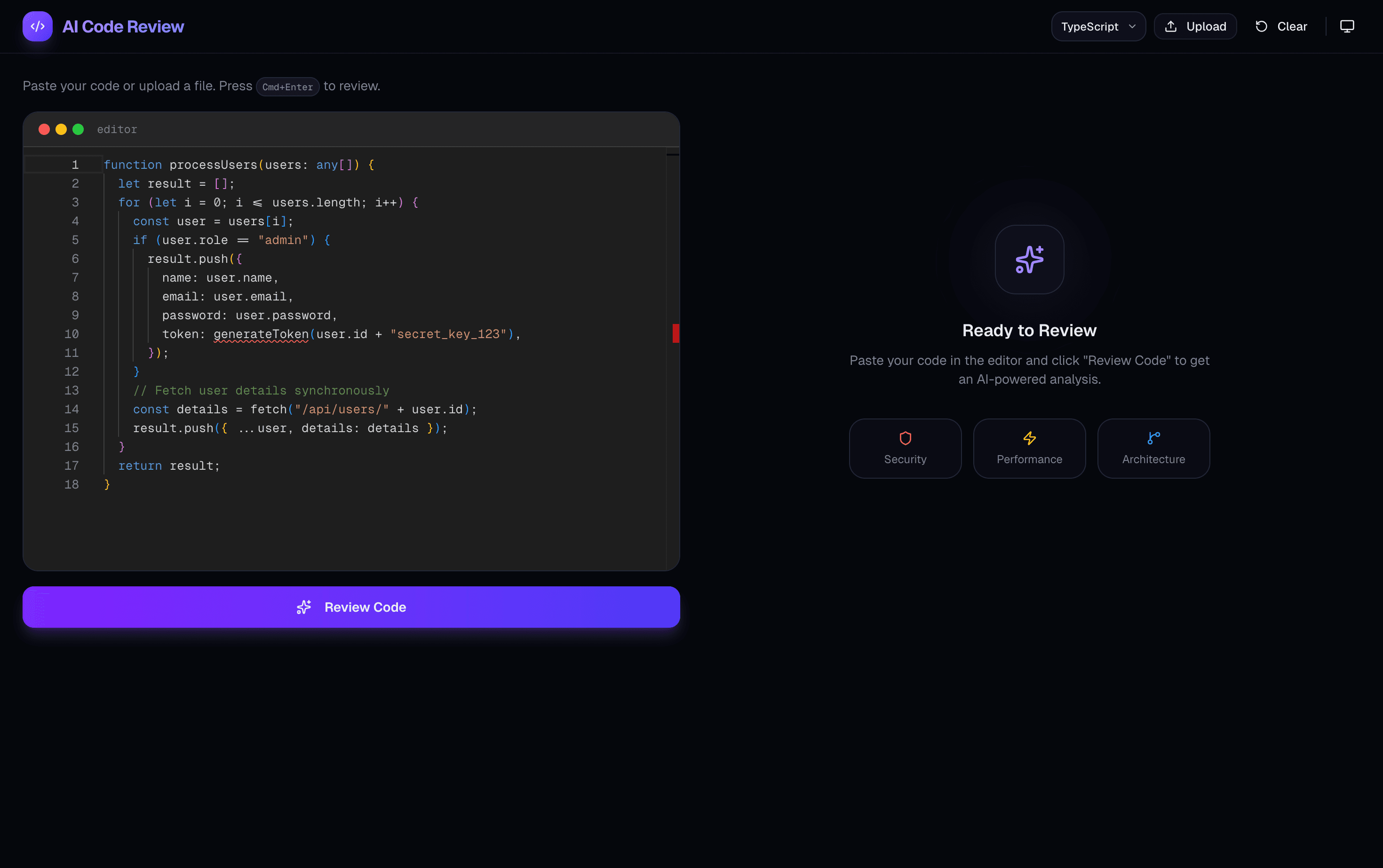1383x868 pixels.
Task: Click the Review Code button
Action: [x=351, y=607]
